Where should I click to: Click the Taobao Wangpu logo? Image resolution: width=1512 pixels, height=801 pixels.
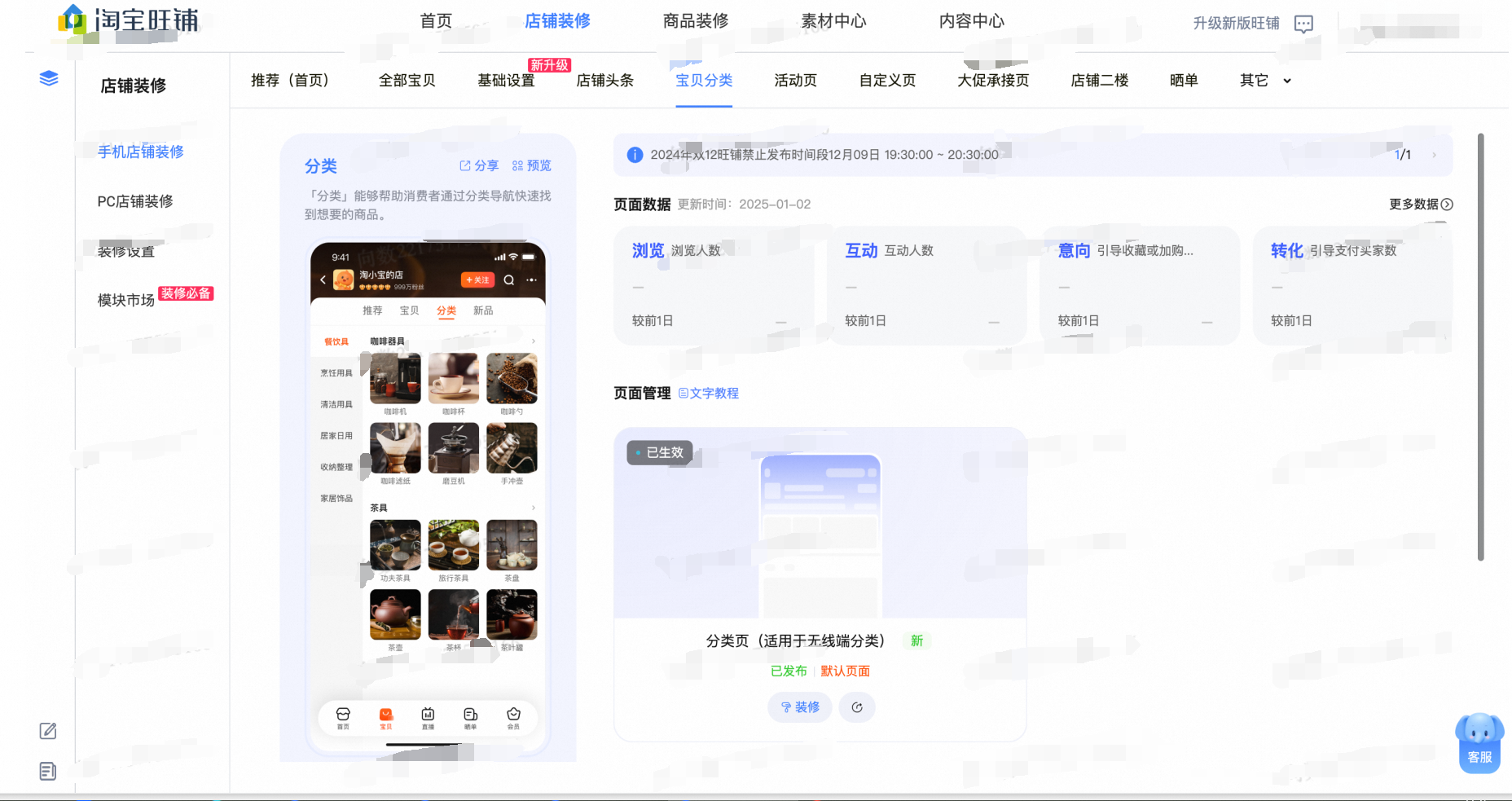[129, 19]
